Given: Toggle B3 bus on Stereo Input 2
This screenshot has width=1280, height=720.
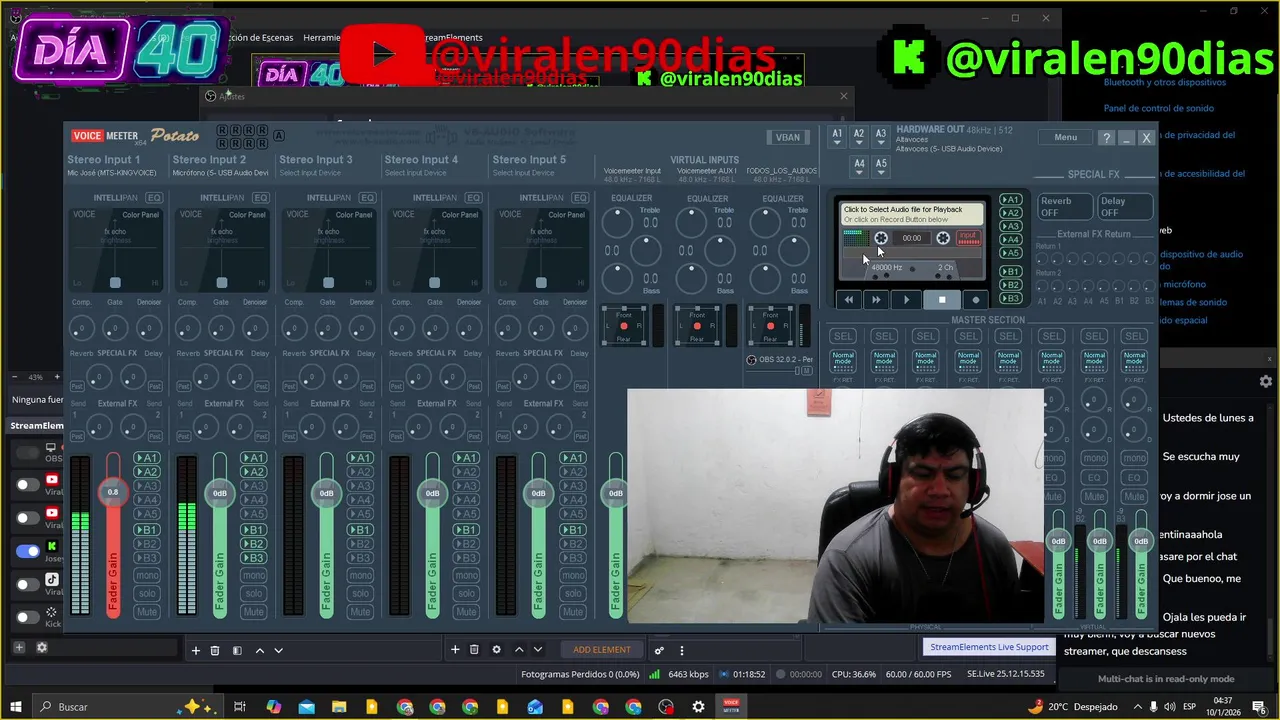Looking at the screenshot, I should 254,558.
